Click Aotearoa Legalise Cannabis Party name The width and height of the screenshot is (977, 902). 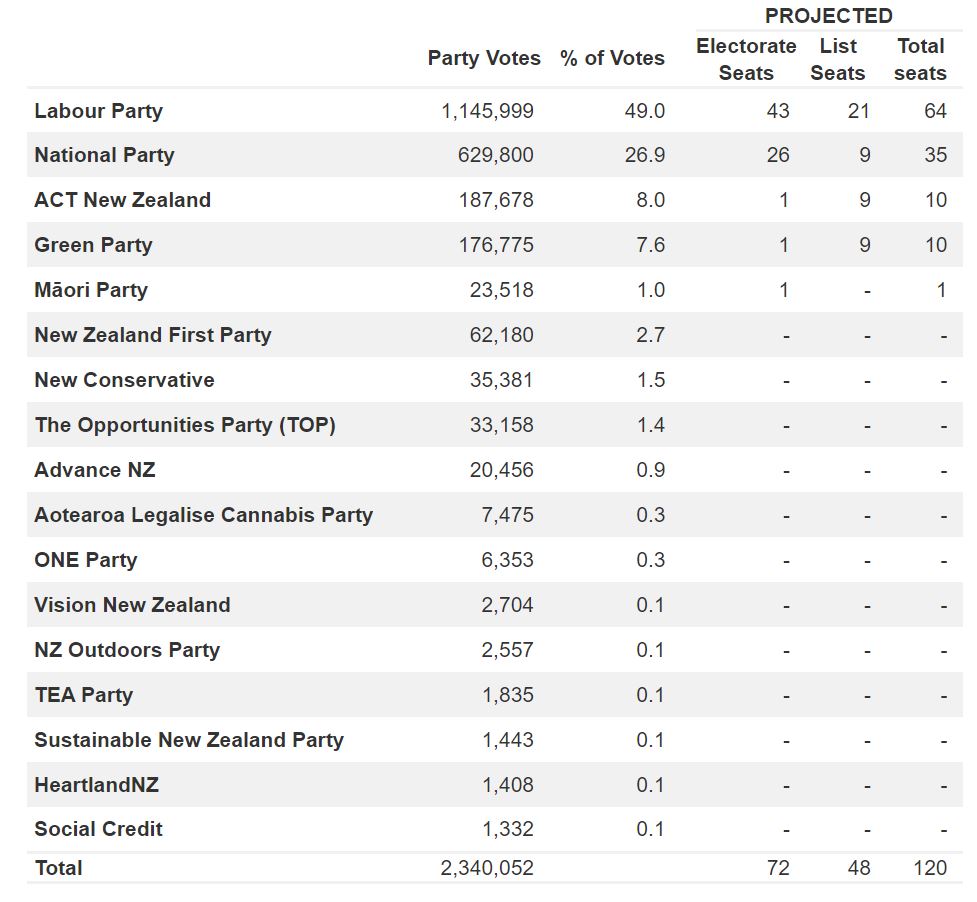pos(203,515)
